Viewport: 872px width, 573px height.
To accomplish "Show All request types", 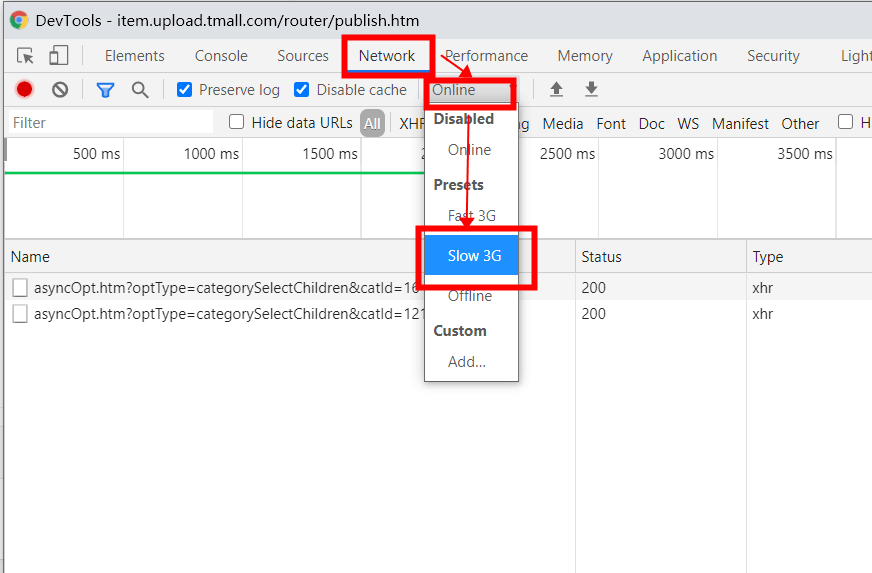I will 372,124.
